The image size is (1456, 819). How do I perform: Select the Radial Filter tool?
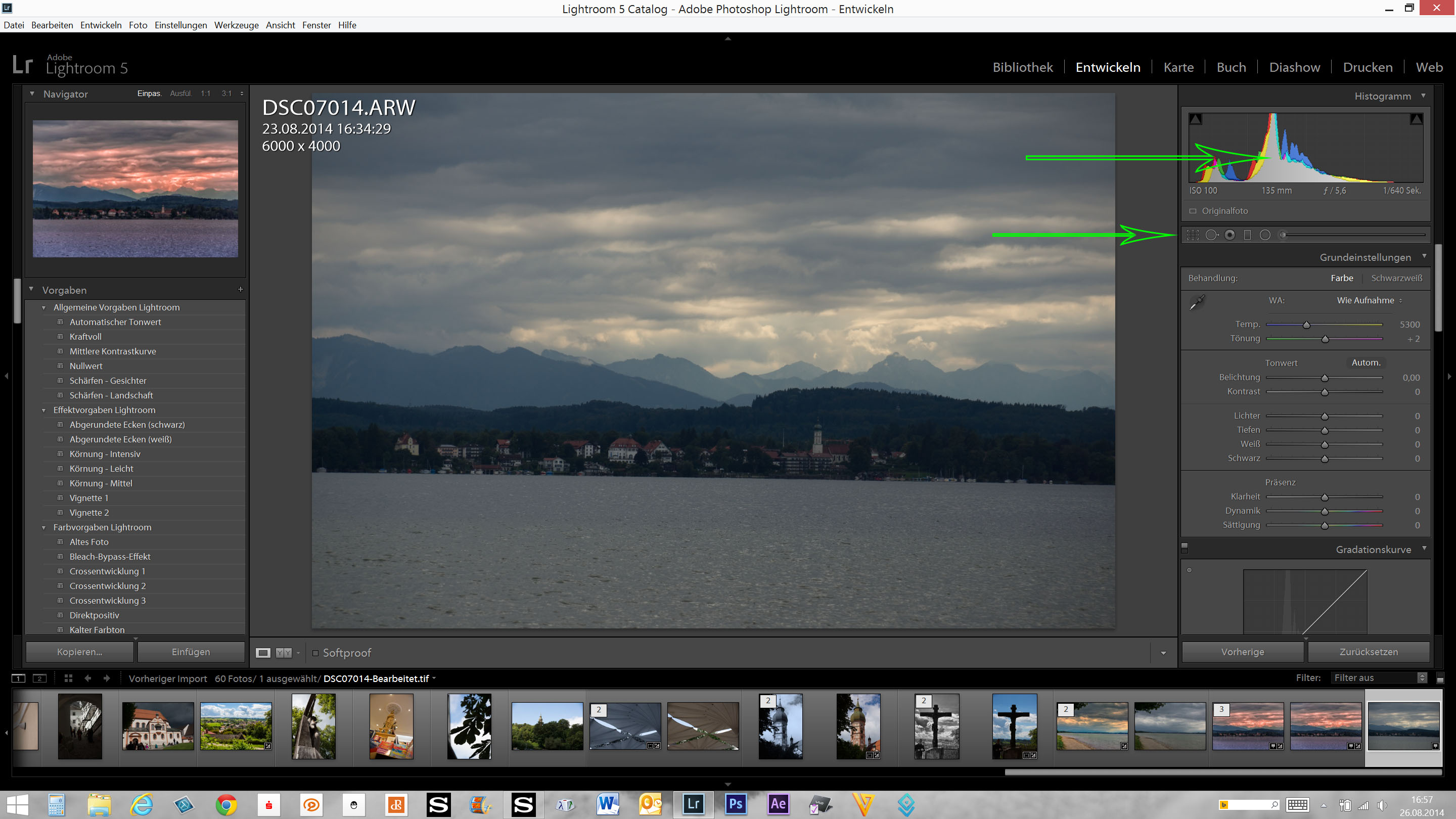coord(1265,235)
